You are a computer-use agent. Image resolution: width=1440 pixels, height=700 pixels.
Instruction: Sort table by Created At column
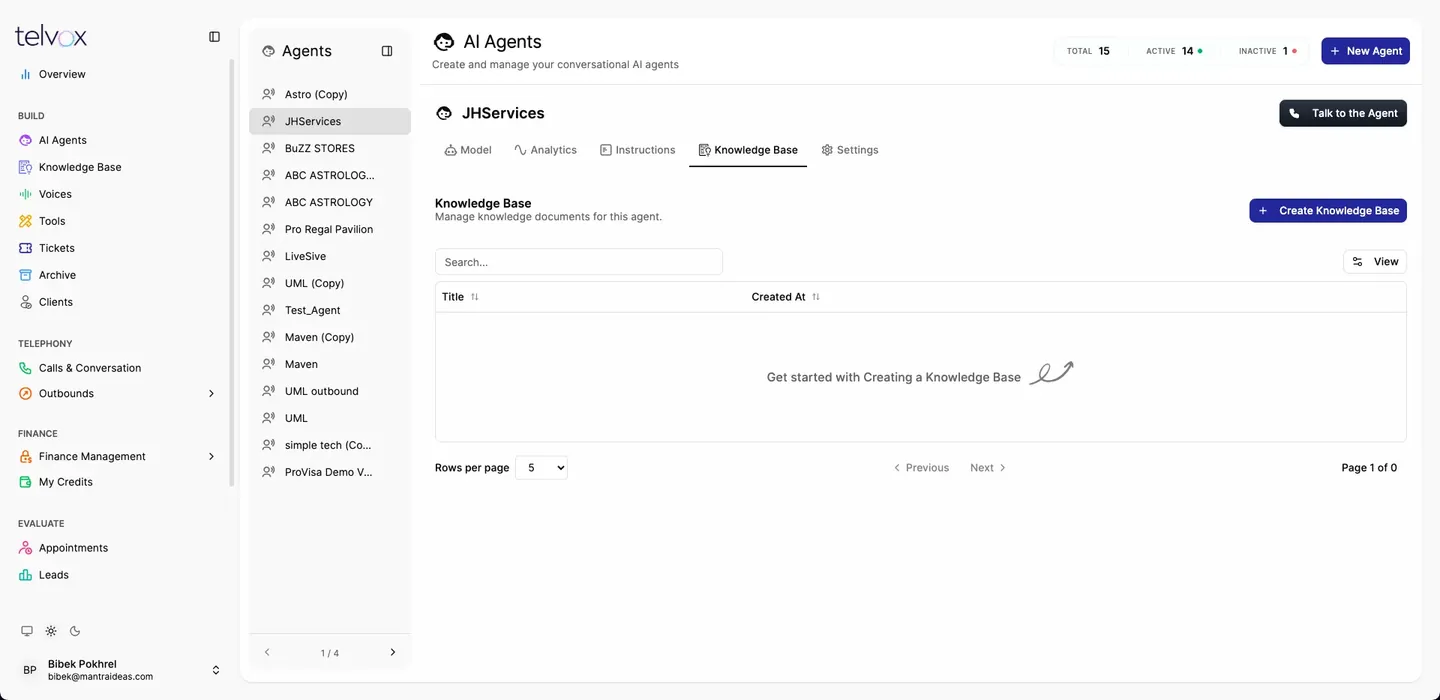(x=786, y=297)
